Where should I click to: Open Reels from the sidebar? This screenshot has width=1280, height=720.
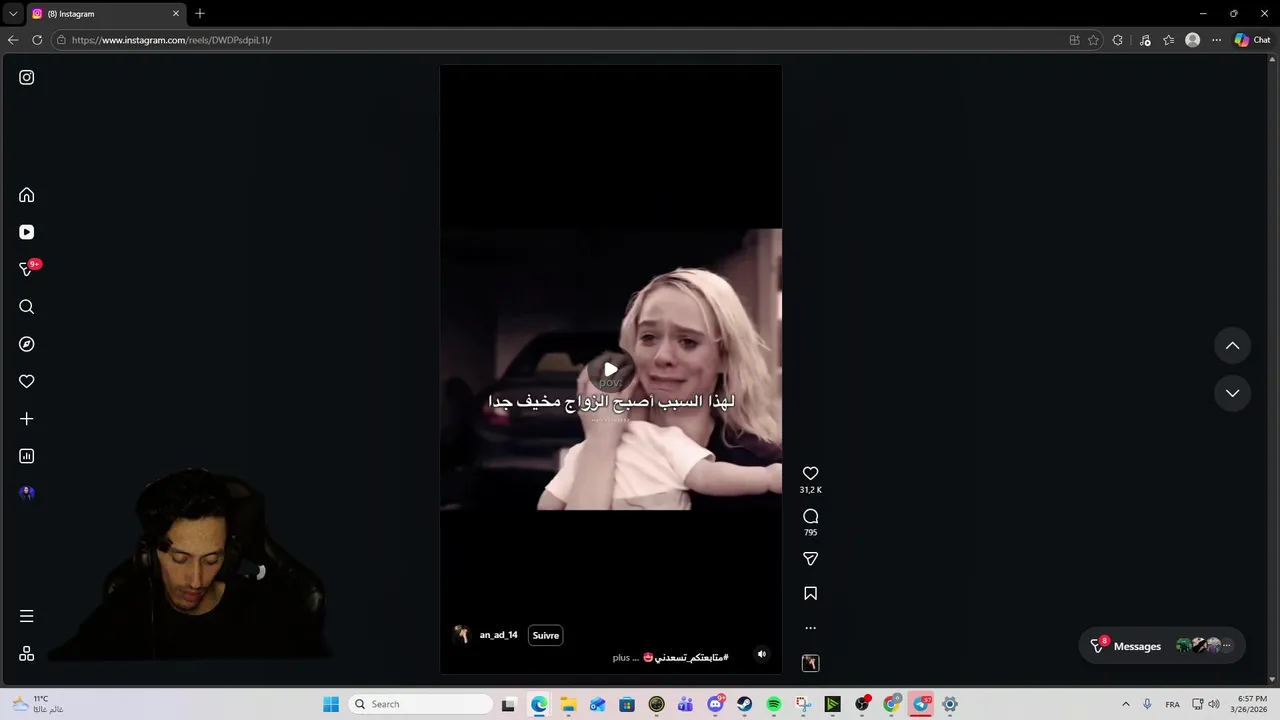[27, 232]
